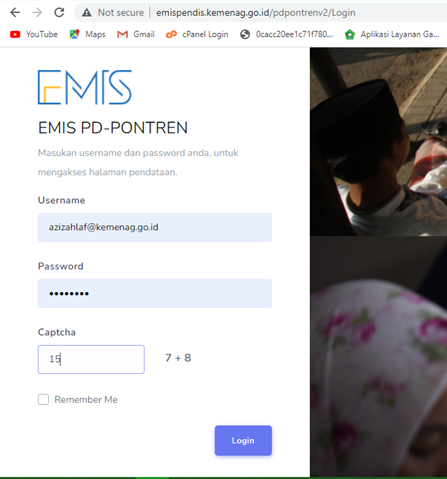447x479 pixels.
Task: Open the Maps bookmark
Action: click(87, 34)
